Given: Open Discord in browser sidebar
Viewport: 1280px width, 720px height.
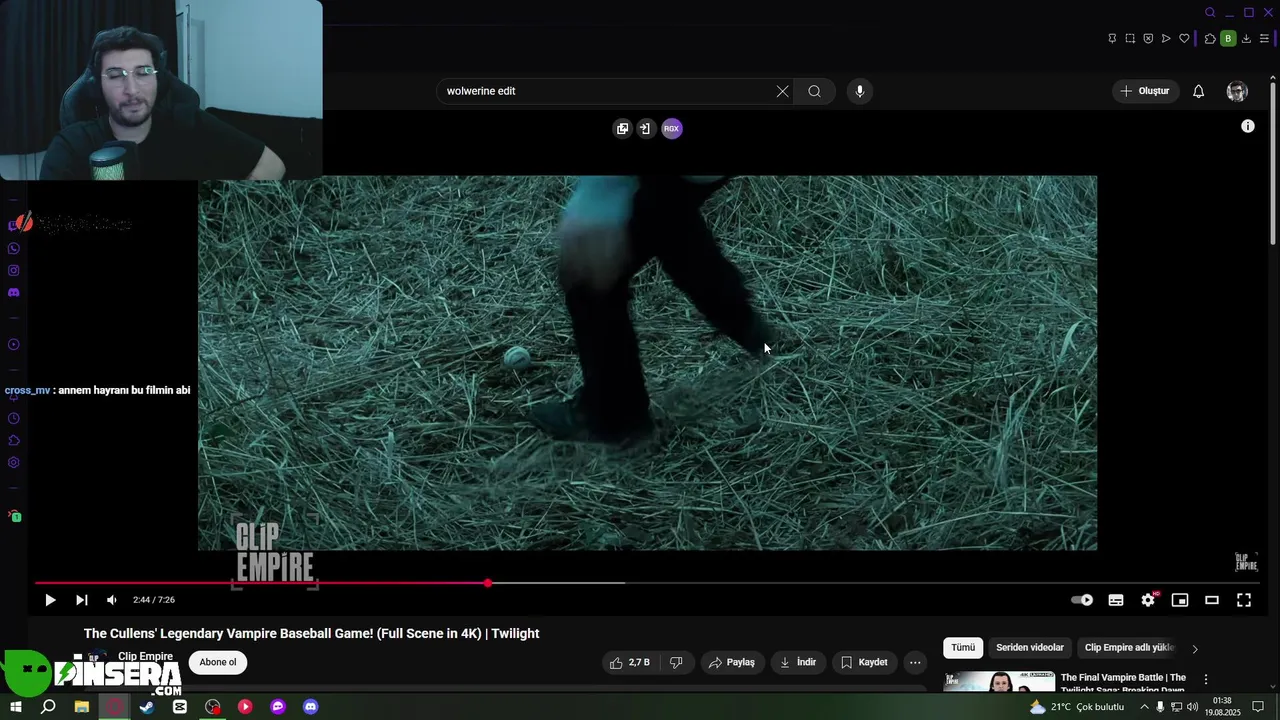Looking at the screenshot, I should click(x=14, y=293).
